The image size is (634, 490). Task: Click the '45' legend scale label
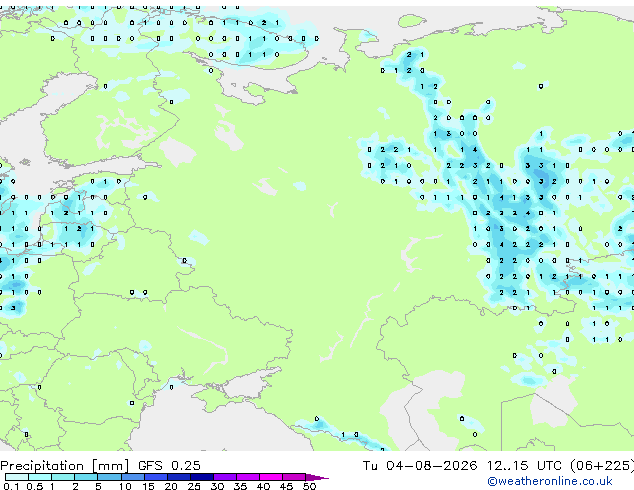(x=287, y=486)
